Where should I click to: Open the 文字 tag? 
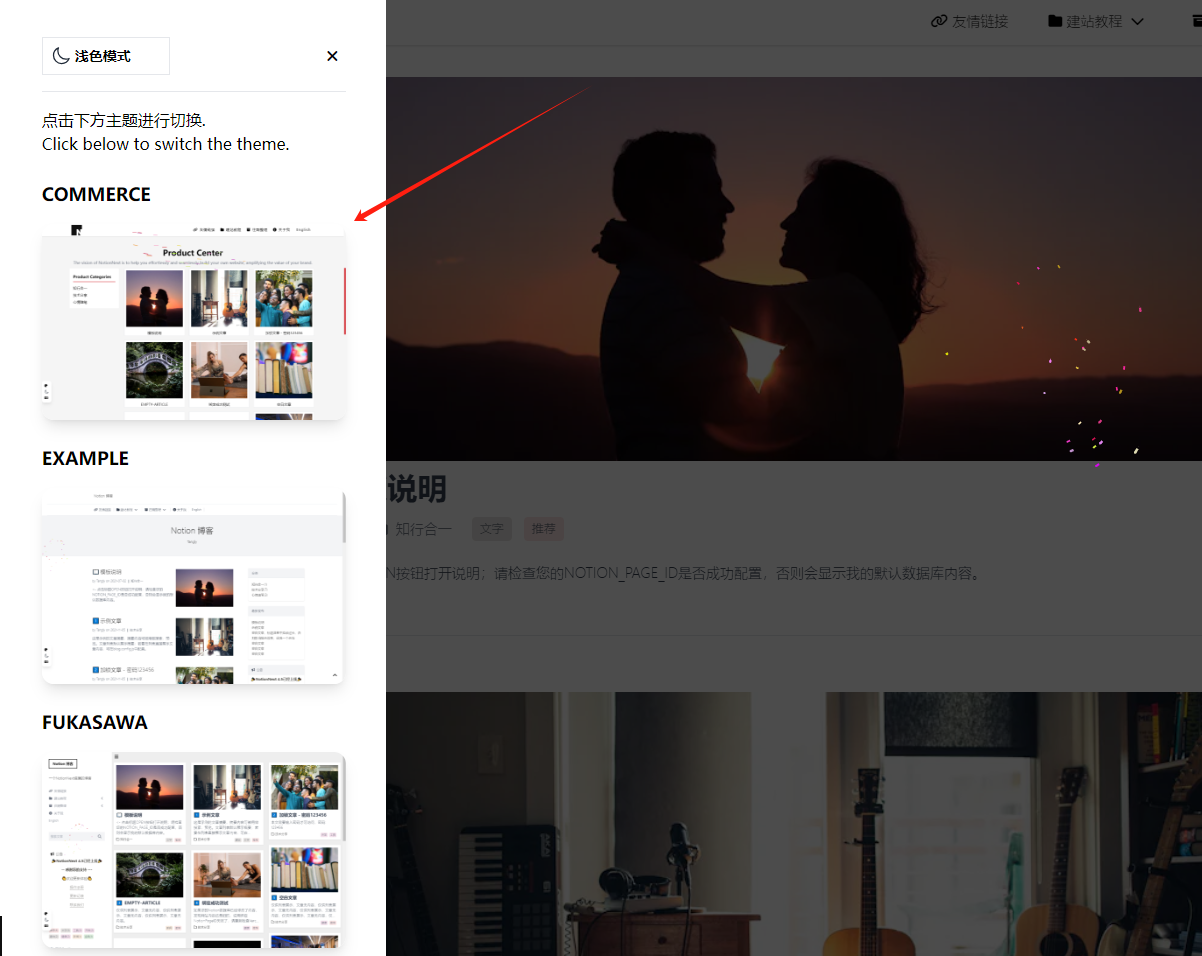(492, 529)
